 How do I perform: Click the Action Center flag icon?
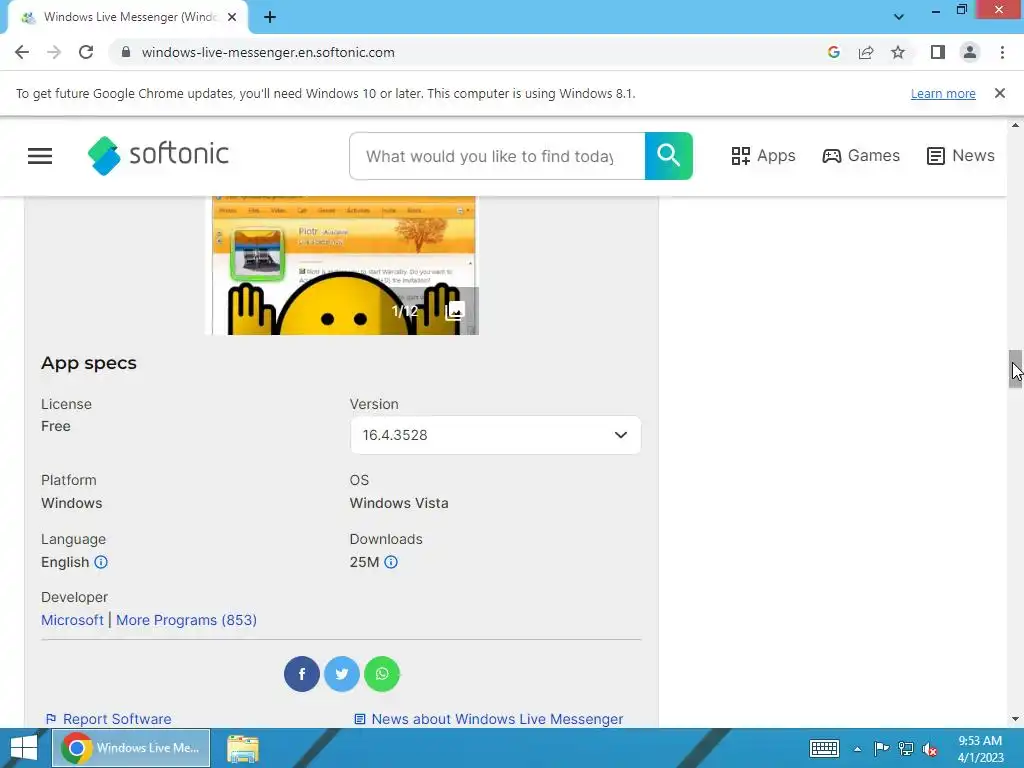[881, 748]
